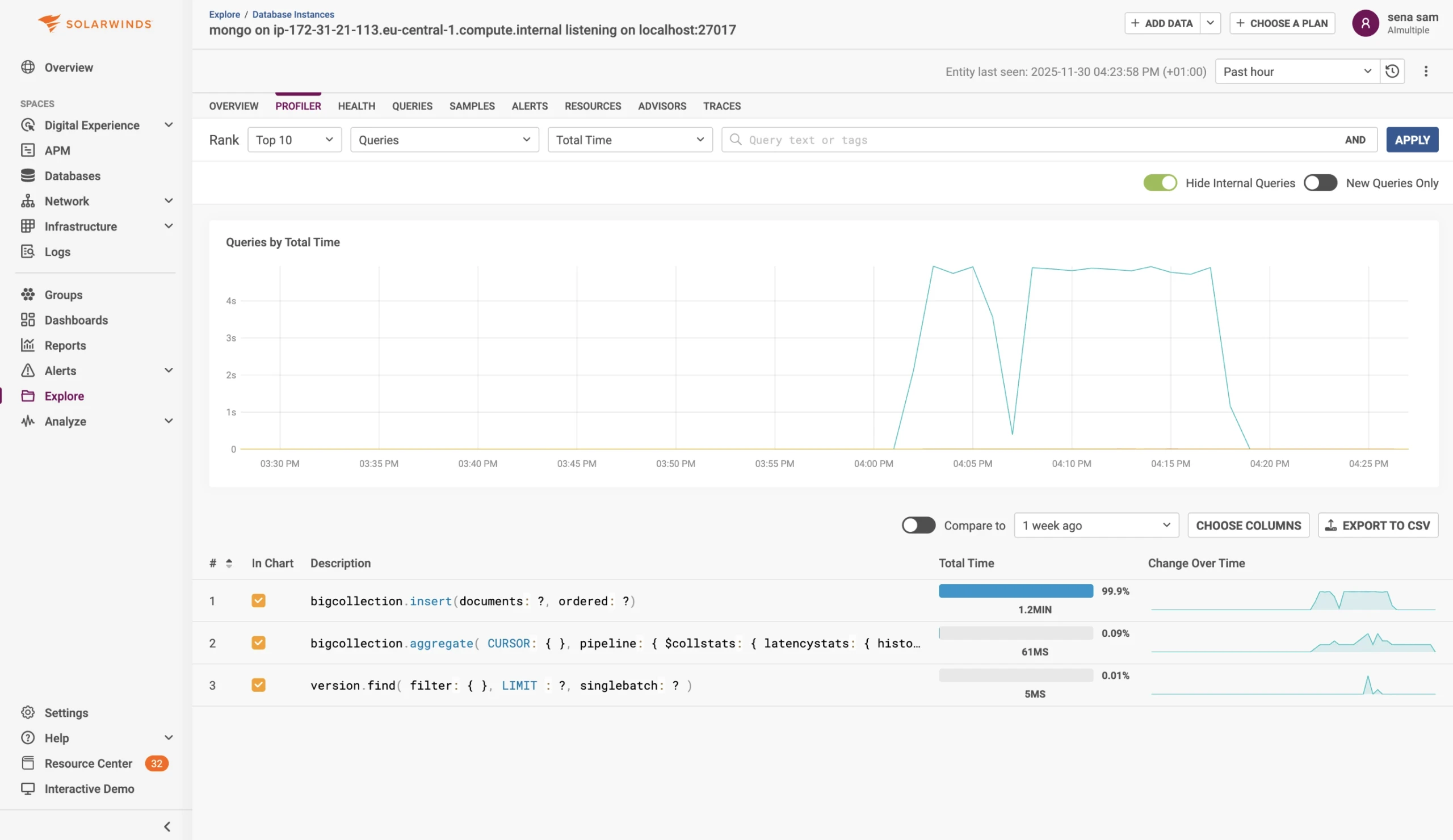Click the Choose Columns button
This screenshot has height=840, width=1453.
(1248, 525)
